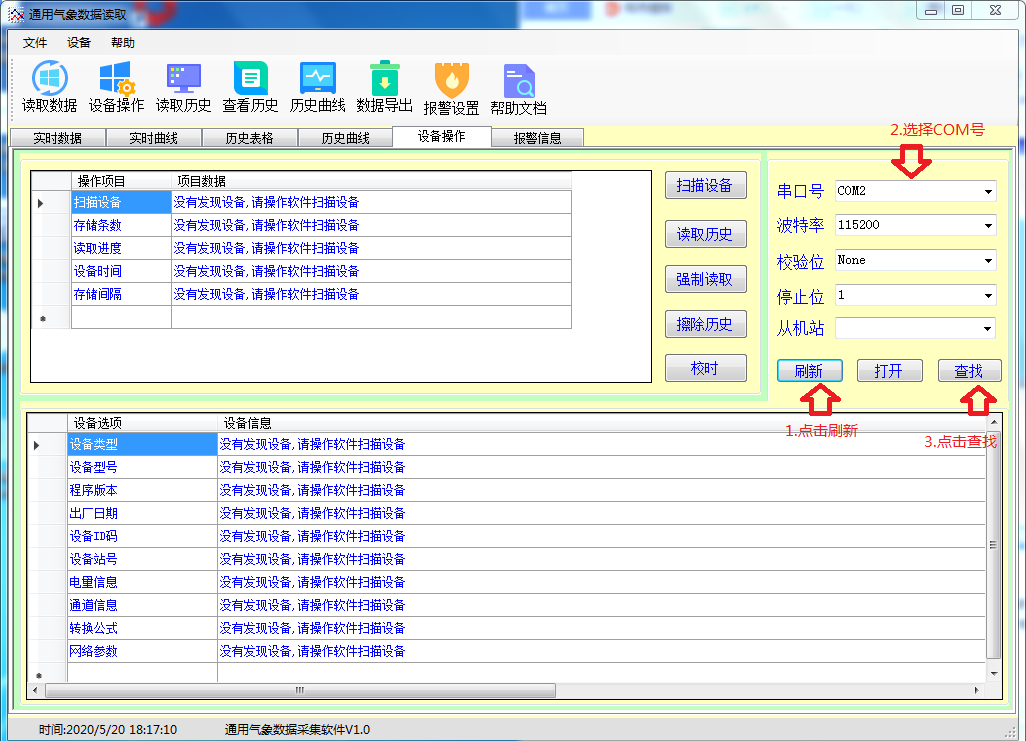Image resolution: width=1026 pixels, height=741 pixels.
Task: Open the 校验位 None dropdown
Action: pyautogui.click(x=987, y=261)
